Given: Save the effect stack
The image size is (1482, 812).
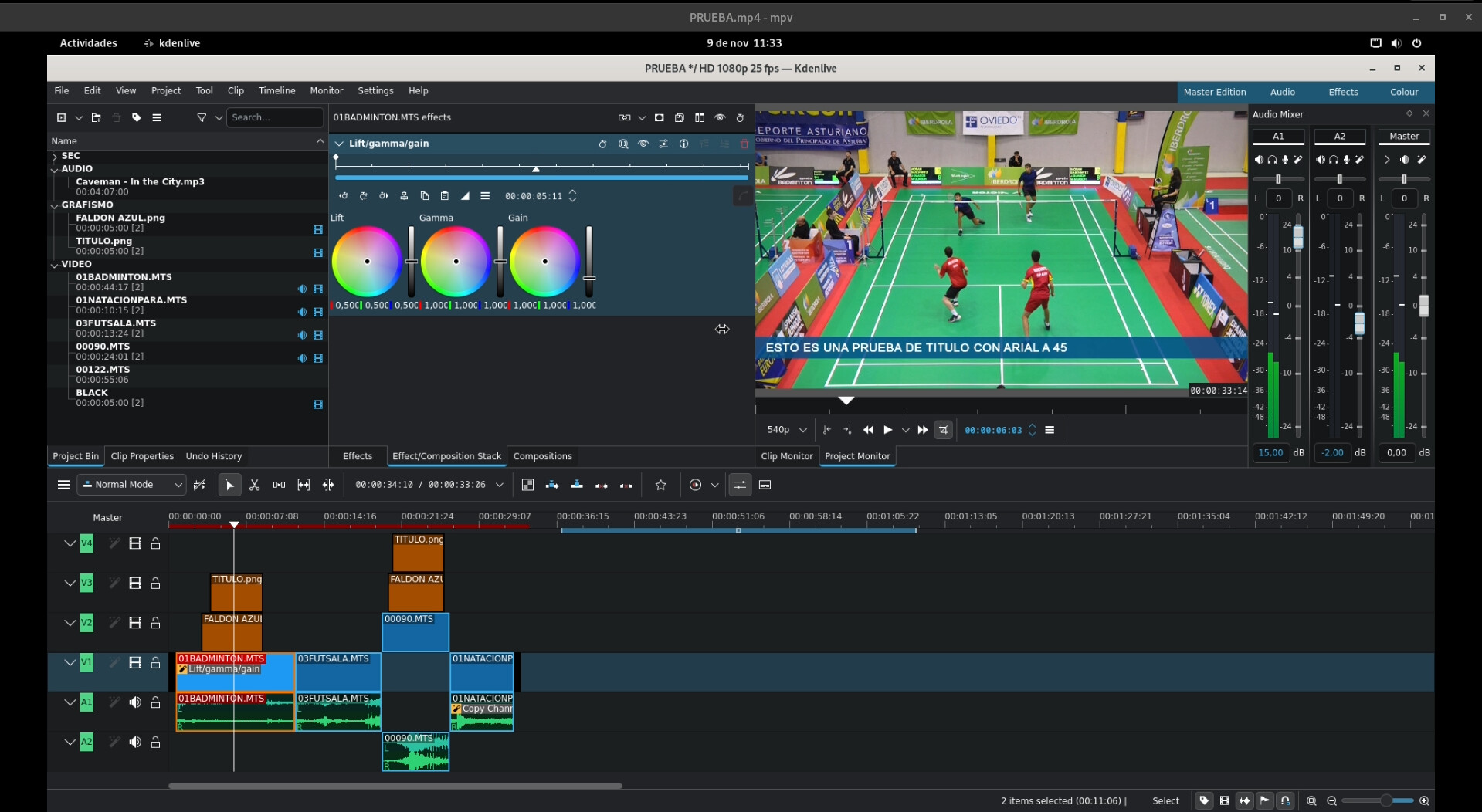Looking at the screenshot, I should point(679,117).
